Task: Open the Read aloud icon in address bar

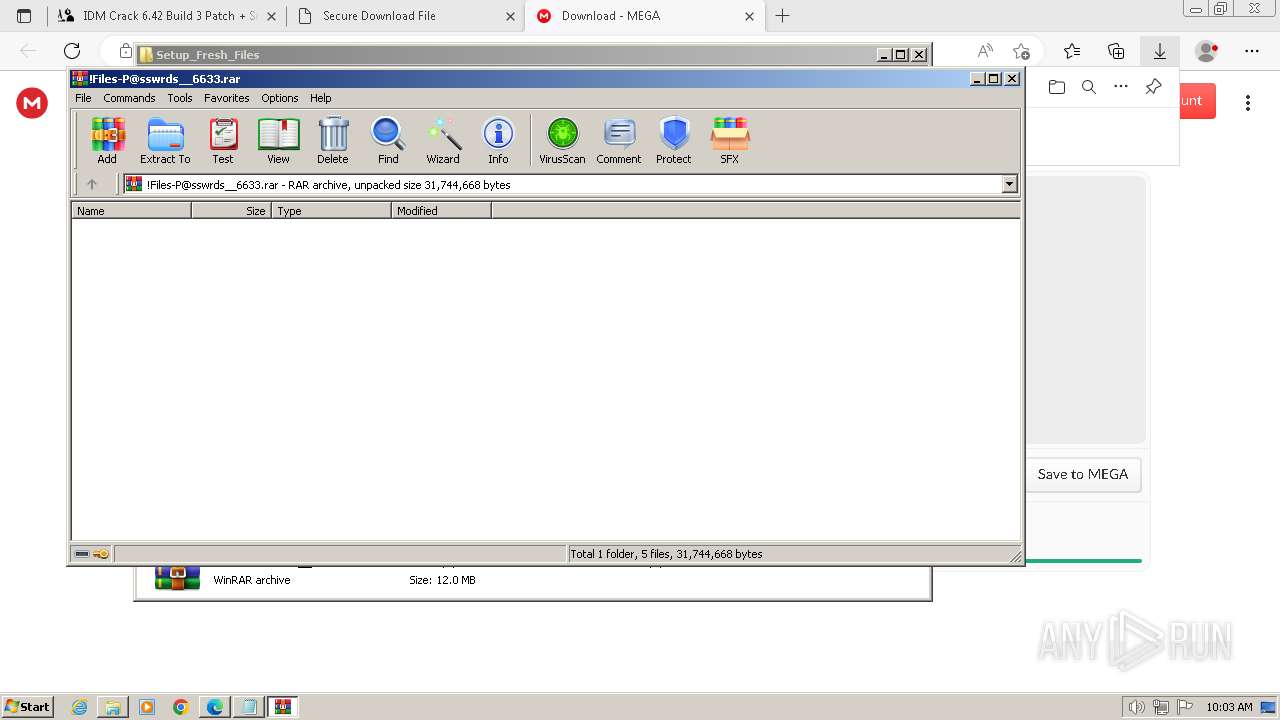Action: click(x=985, y=51)
